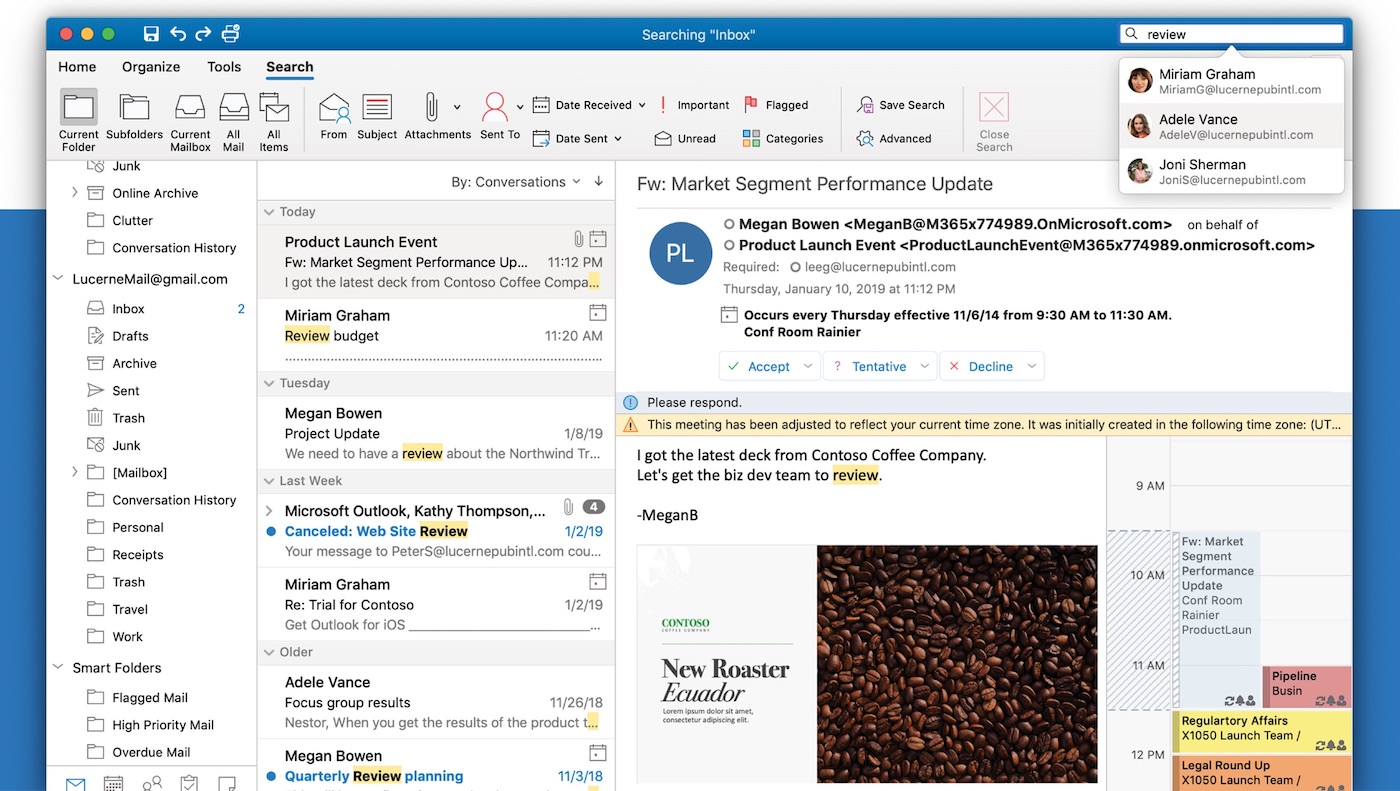Set search scope to Subfolders
This screenshot has width=1400, height=791.
134,118
